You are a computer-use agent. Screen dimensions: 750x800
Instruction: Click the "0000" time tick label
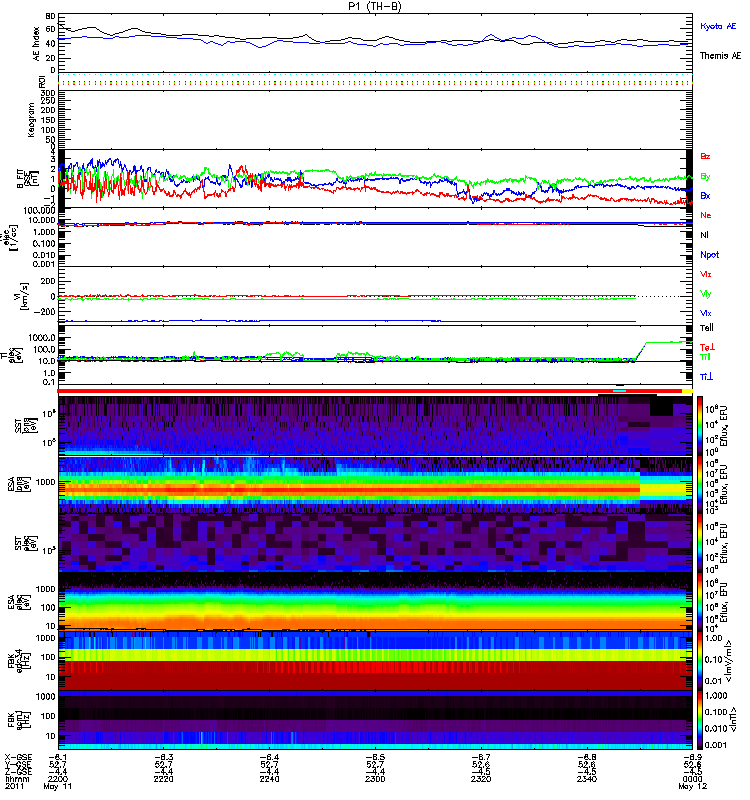(x=692, y=779)
